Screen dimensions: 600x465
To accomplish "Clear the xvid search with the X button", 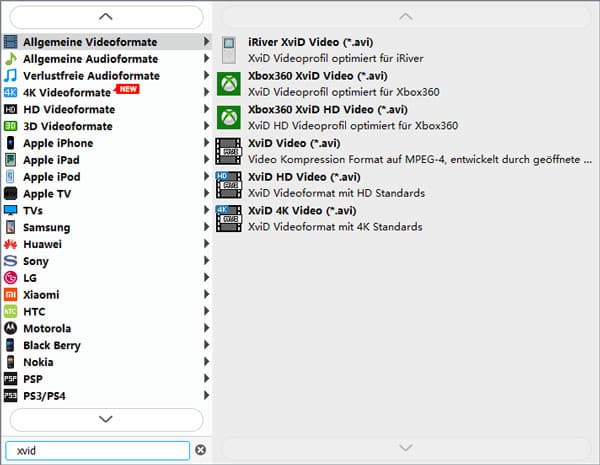I will click(201, 450).
